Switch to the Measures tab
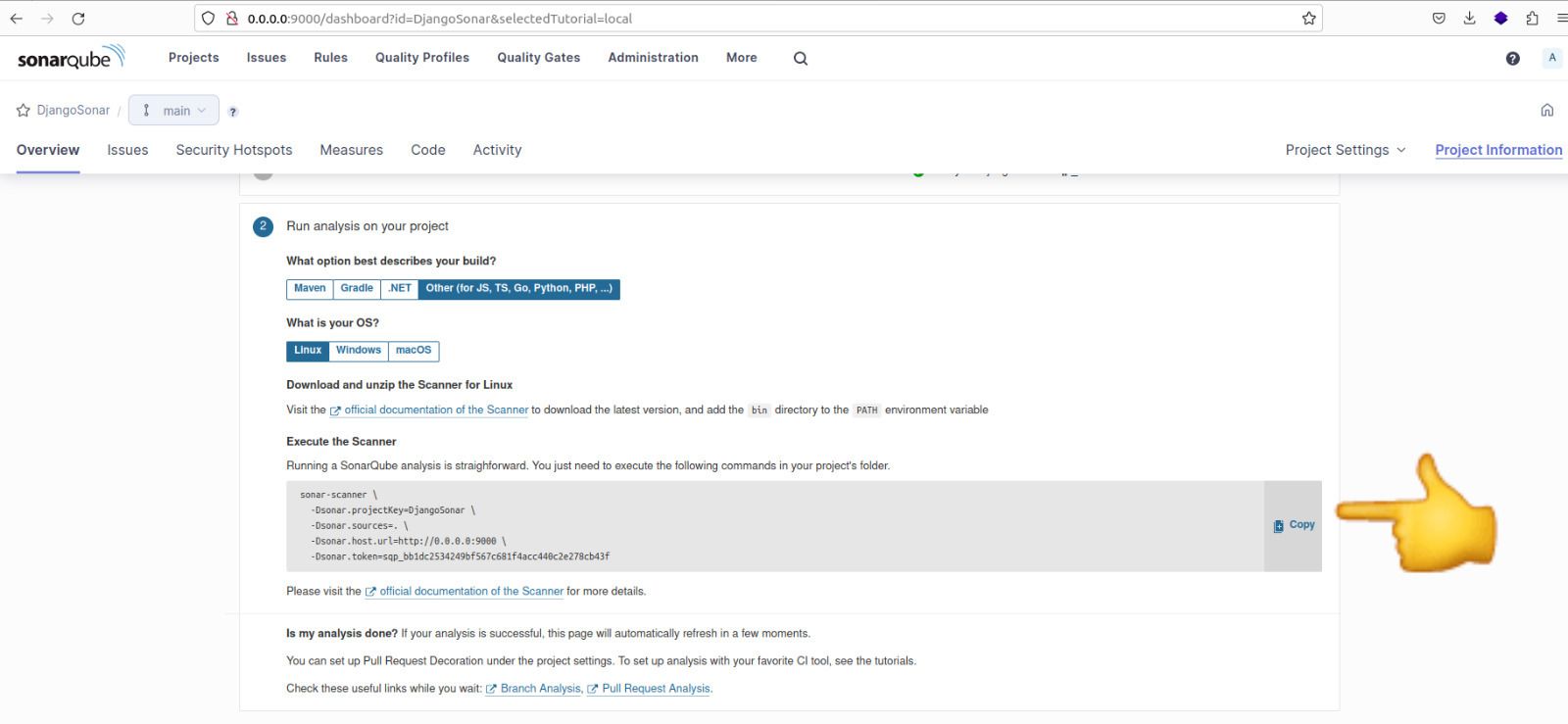 pos(351,150)
